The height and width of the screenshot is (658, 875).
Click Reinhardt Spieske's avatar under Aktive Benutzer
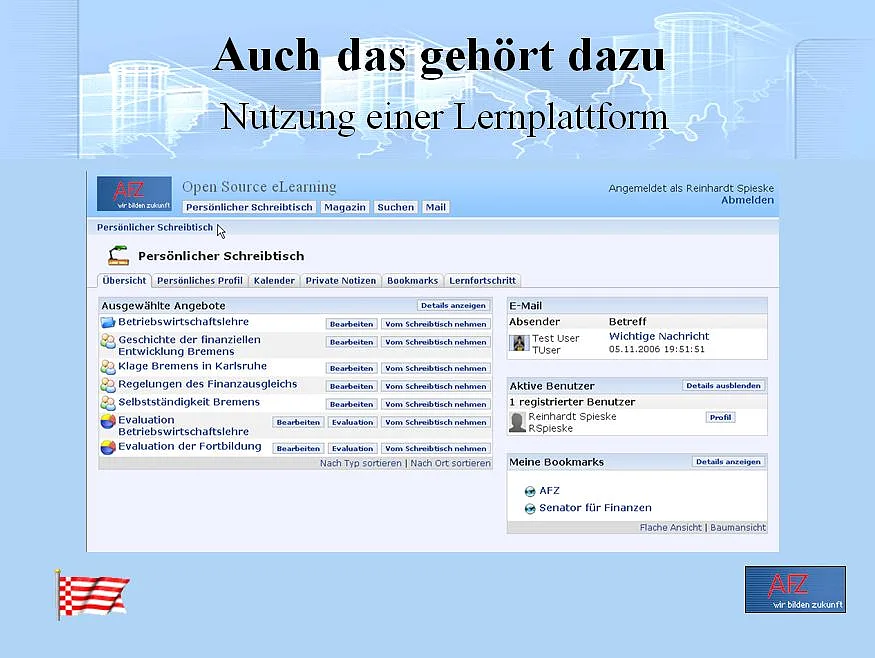[517, 422]
